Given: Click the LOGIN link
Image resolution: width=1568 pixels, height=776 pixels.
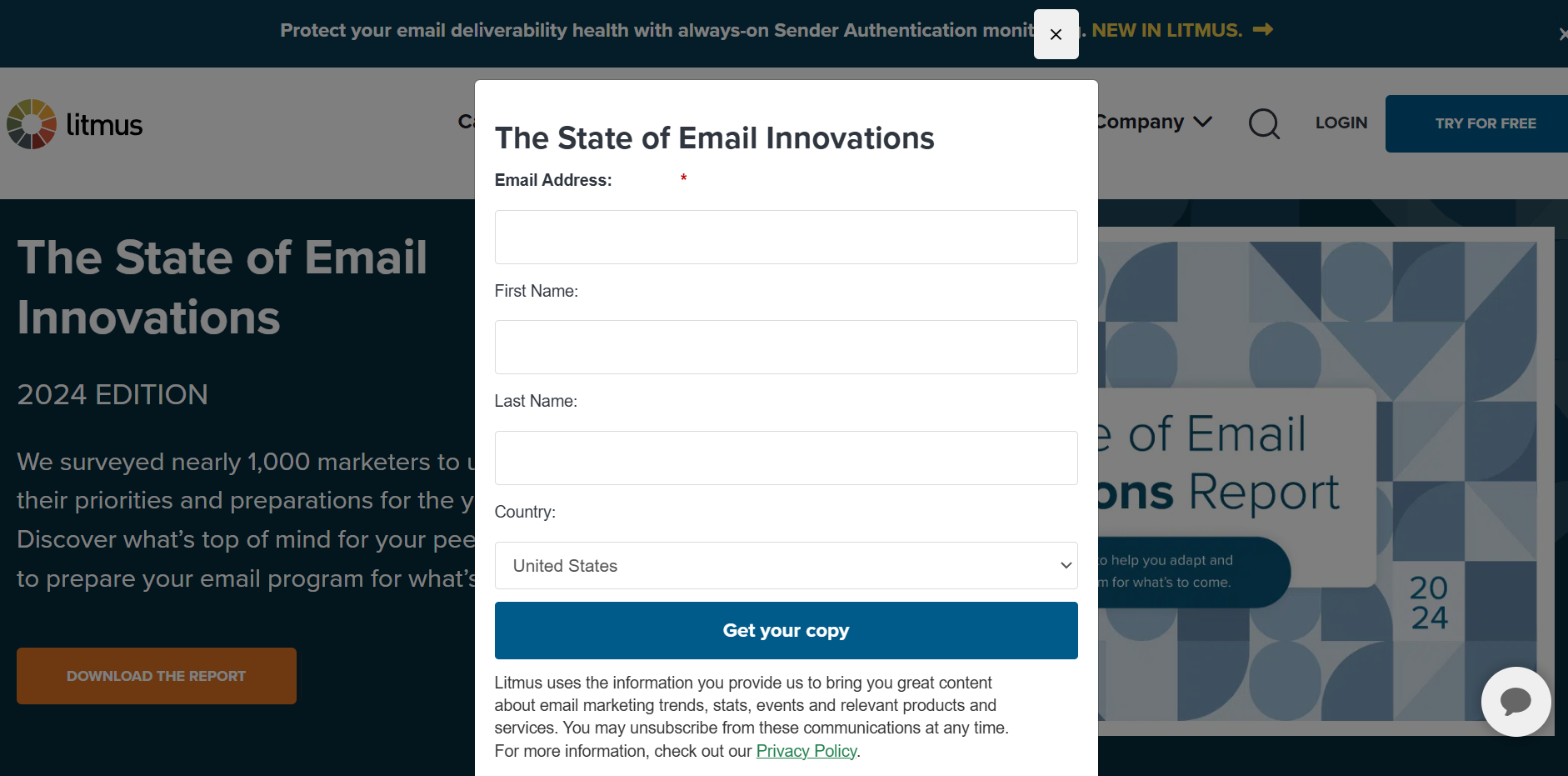Looking at the screenshot, I should (1341, 123).
